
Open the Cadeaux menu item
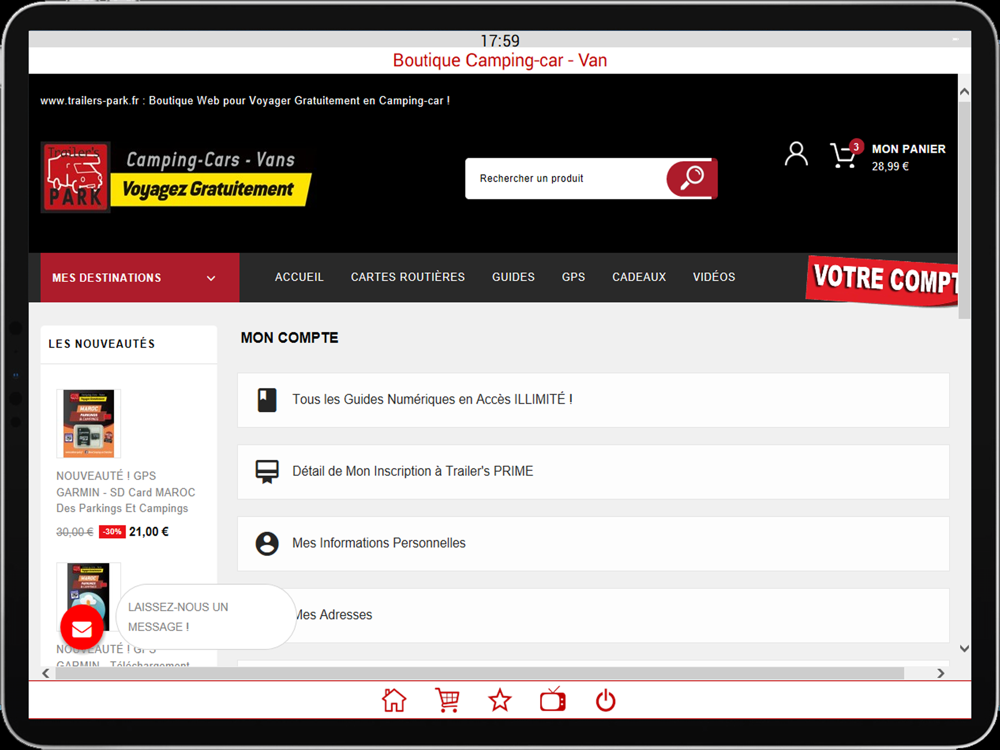pyautogui.click(x=639, y=277)
